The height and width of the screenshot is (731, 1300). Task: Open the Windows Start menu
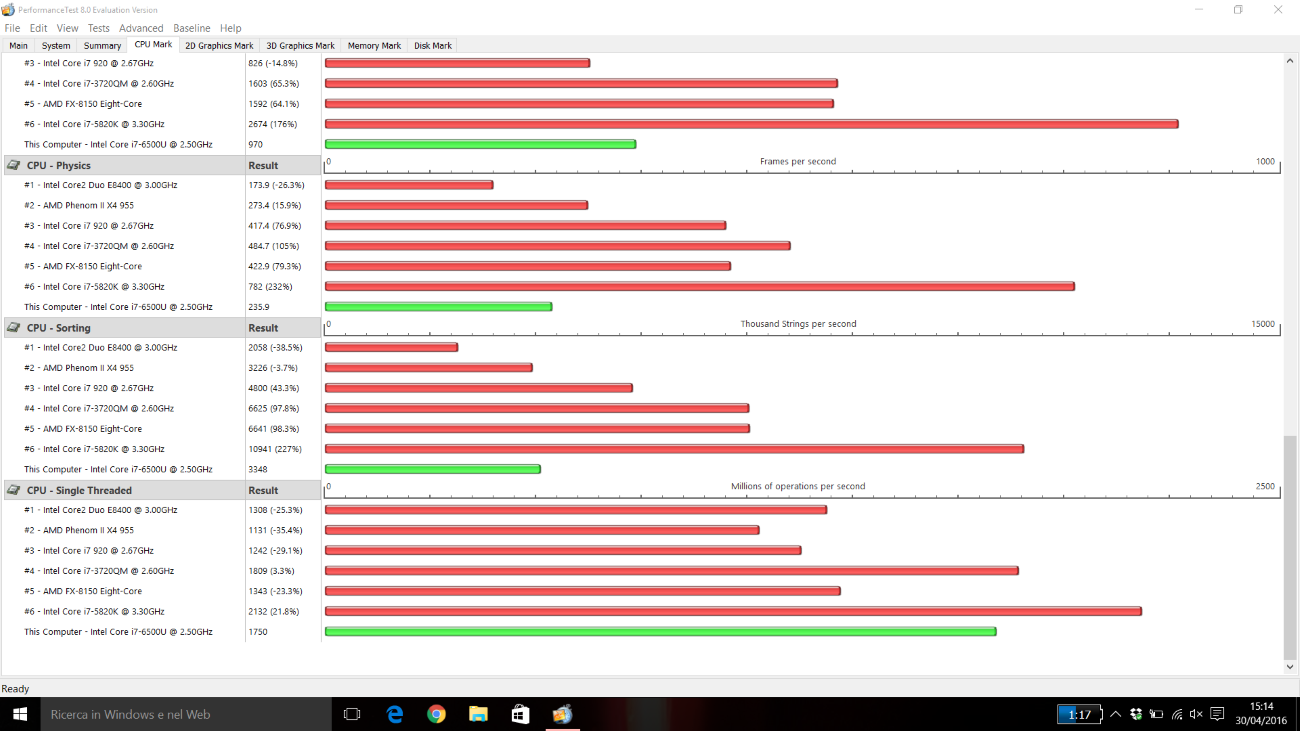tap(20, 714)
